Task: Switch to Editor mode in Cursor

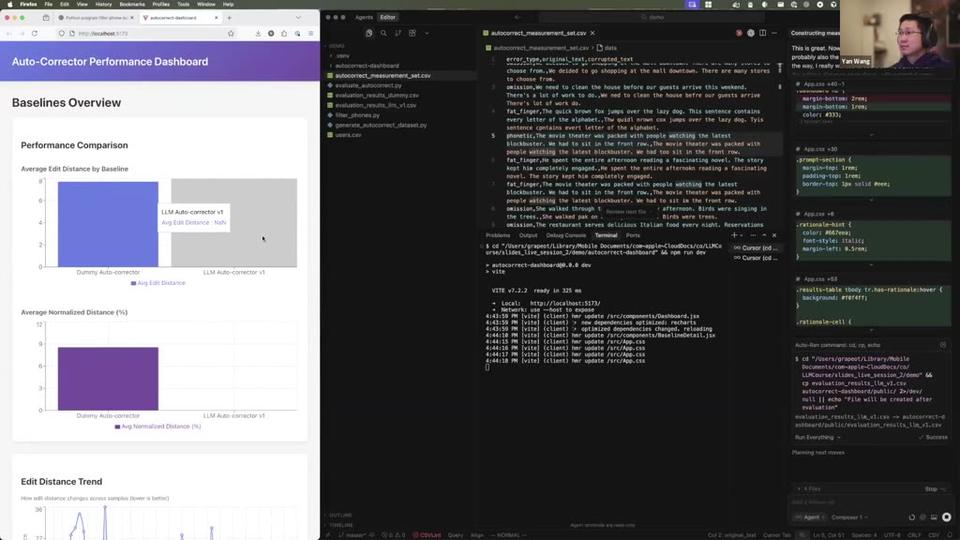Action: pyautogui.click(x=388, y=17)
